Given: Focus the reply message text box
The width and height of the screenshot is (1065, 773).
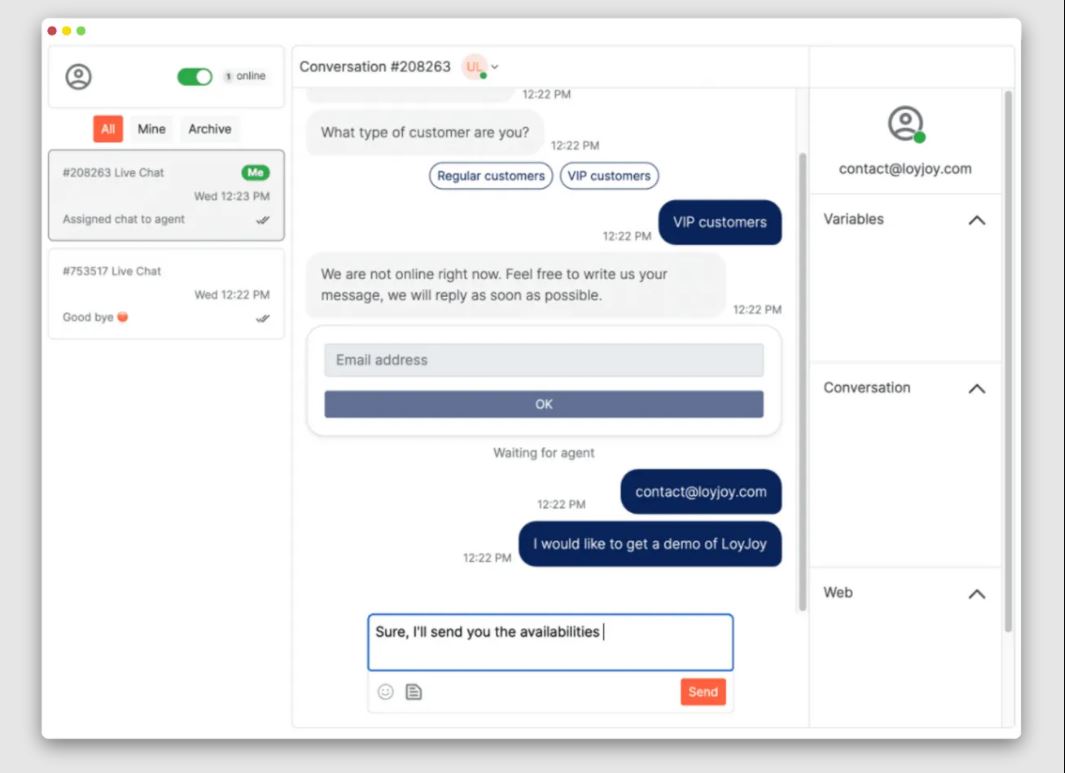Looking at the screenshot, I should point(550,643).
